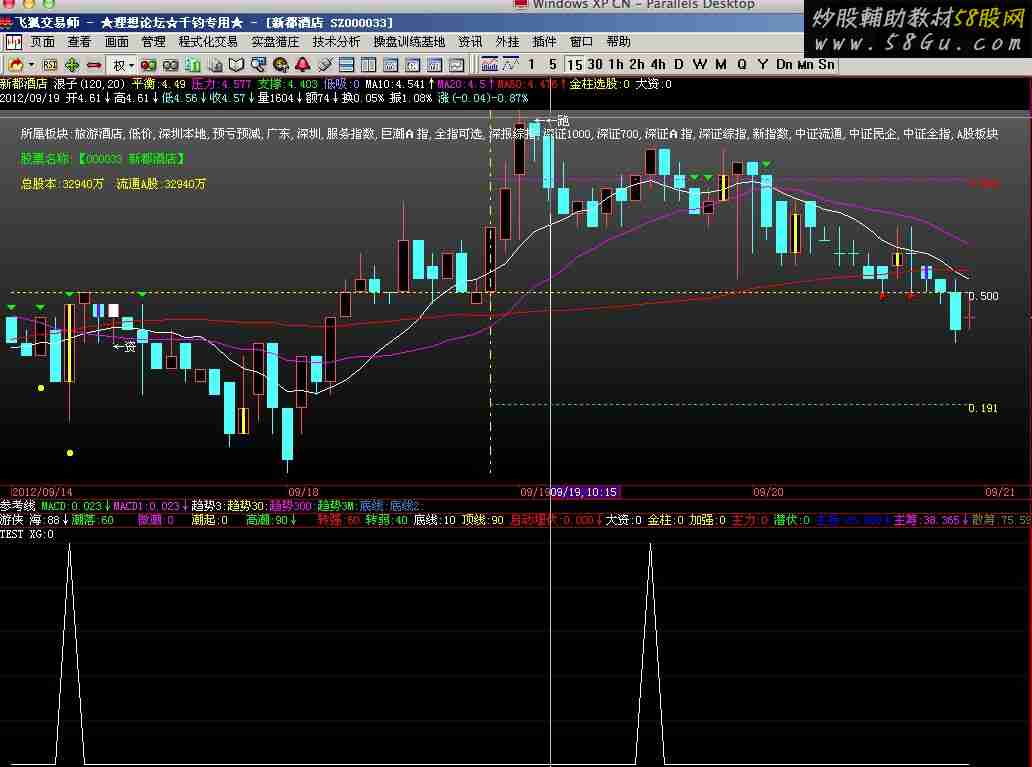Click the green four-way move arrows icon
Image resolution: width=1032 pixels, height=767 pixels.
click(x=72, y=65)
